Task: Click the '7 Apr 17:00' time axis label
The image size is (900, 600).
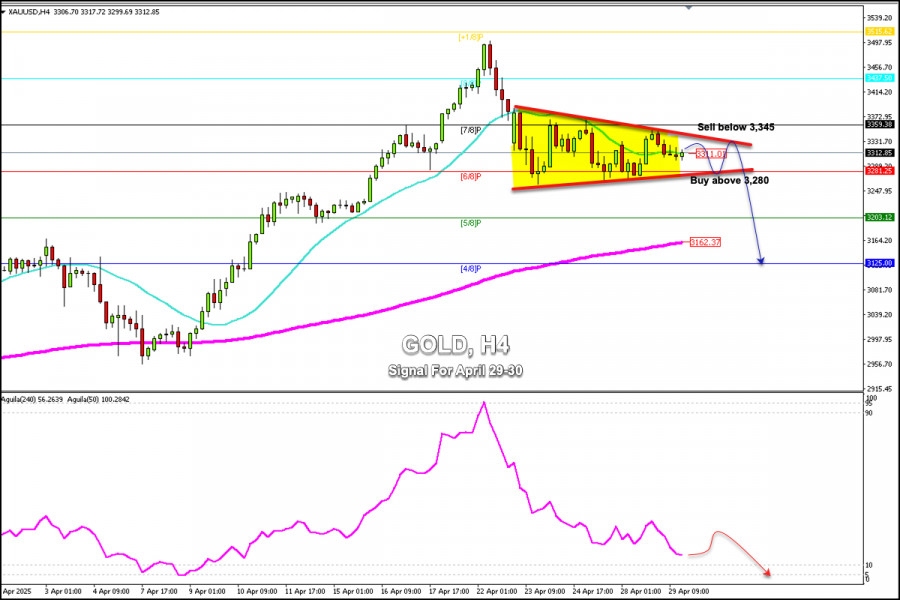Action: click(x=159, y=591)
